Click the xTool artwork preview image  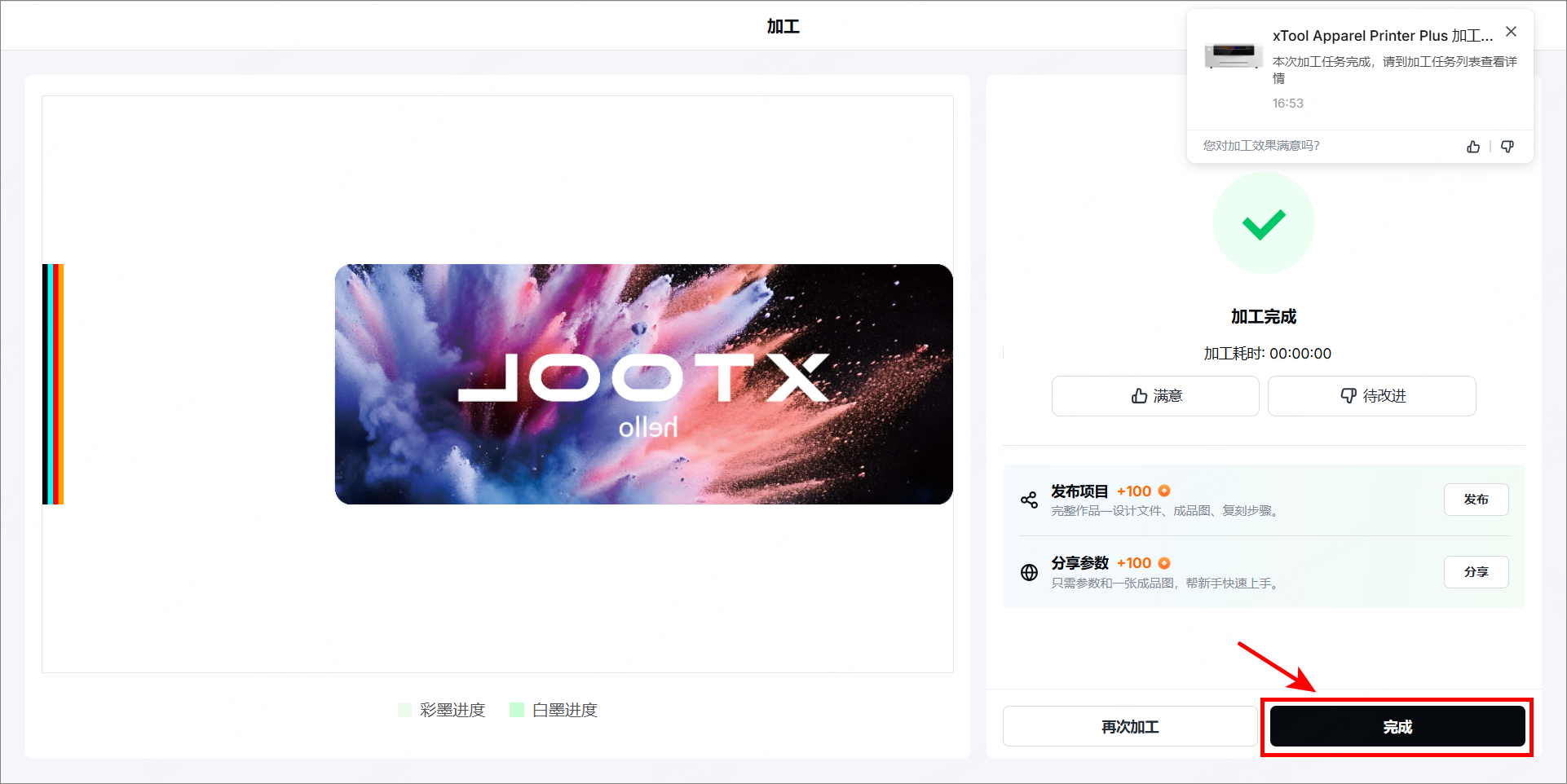pos(644,384)
